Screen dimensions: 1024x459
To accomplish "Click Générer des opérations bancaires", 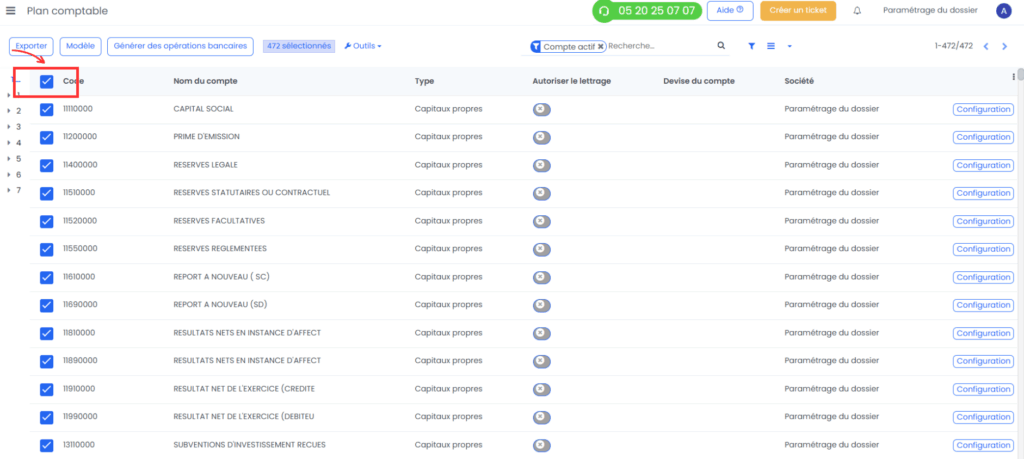I will [180, 46].
